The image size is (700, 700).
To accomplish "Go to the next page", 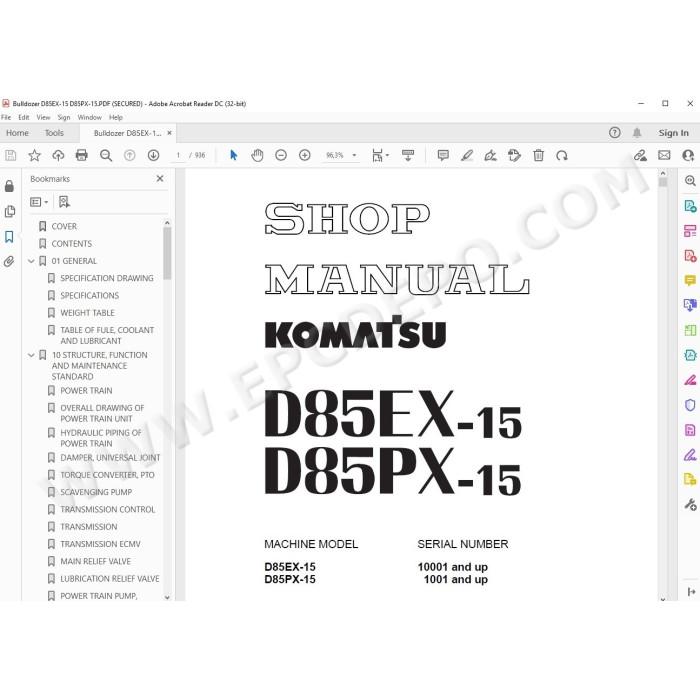I will click(x=153, y=155).
